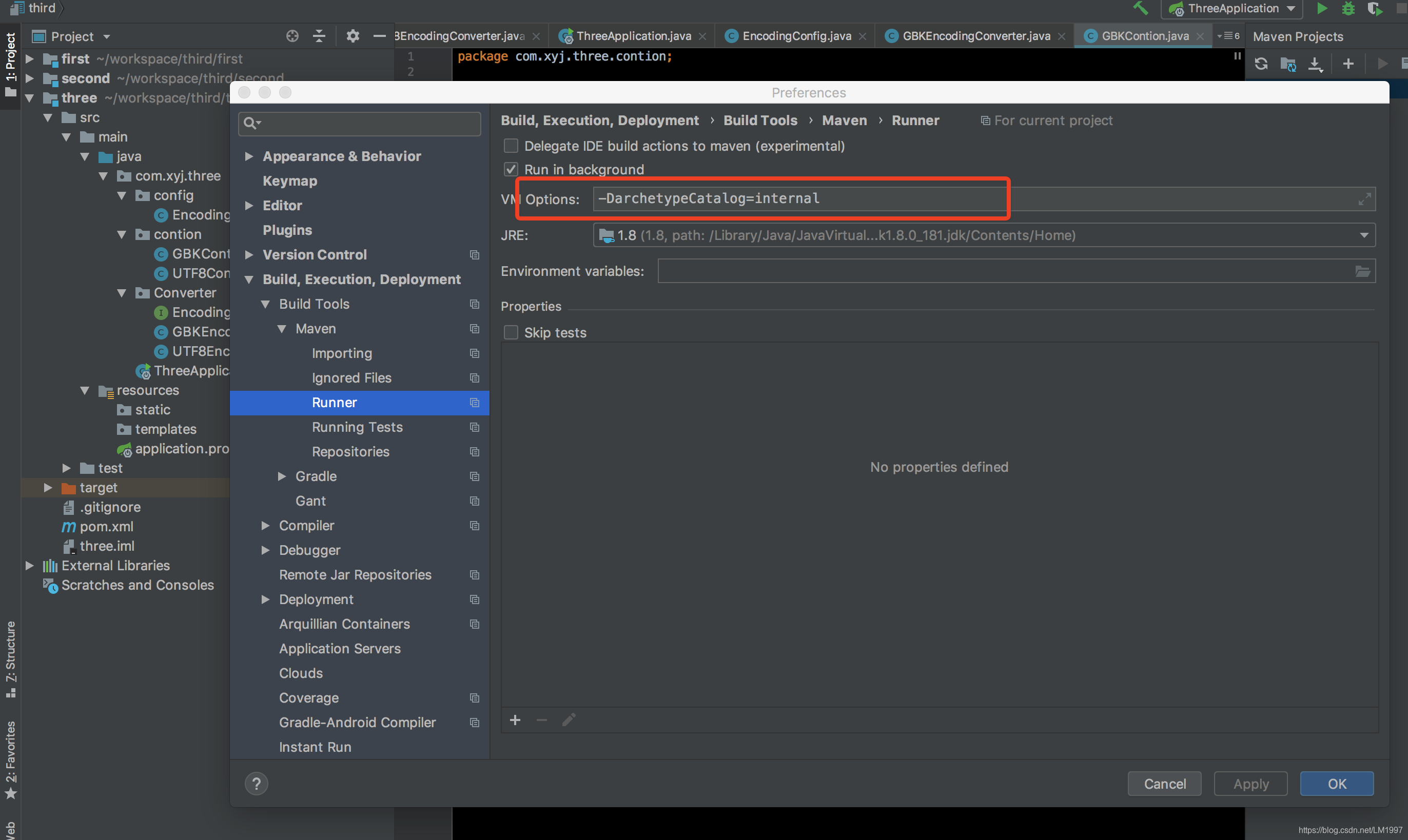Select Running Tests settings page

357,427
